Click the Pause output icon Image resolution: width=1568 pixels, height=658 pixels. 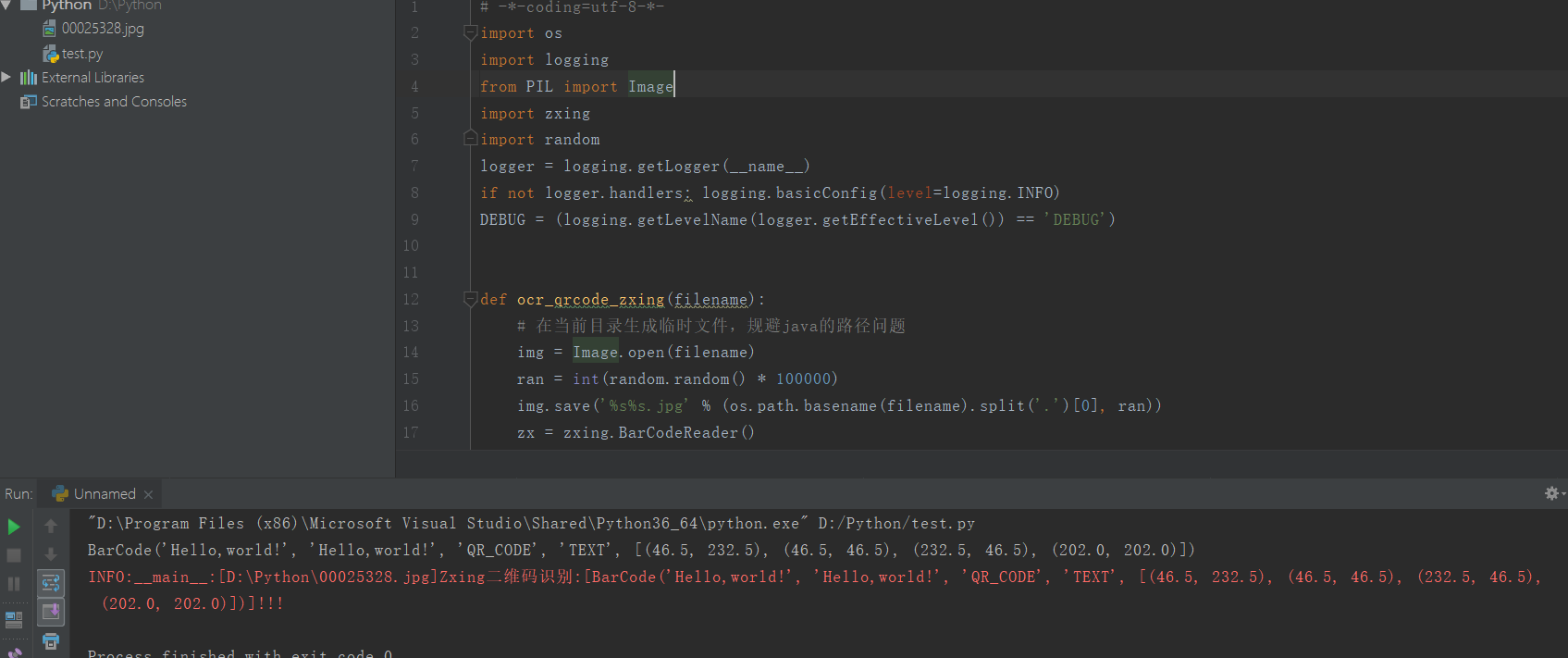click(x=14, y=584)
